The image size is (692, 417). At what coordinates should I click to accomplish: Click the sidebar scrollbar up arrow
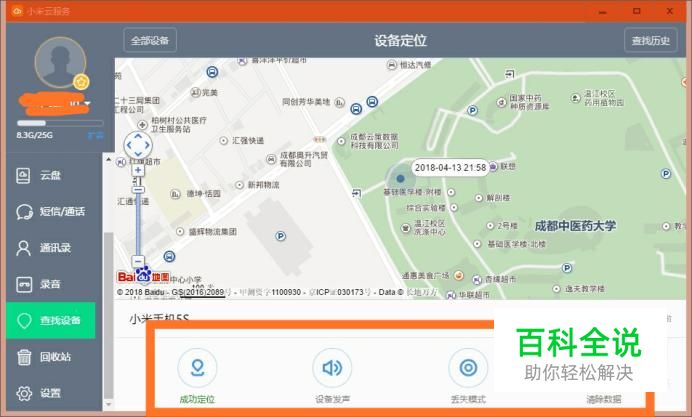coord(109,159)
